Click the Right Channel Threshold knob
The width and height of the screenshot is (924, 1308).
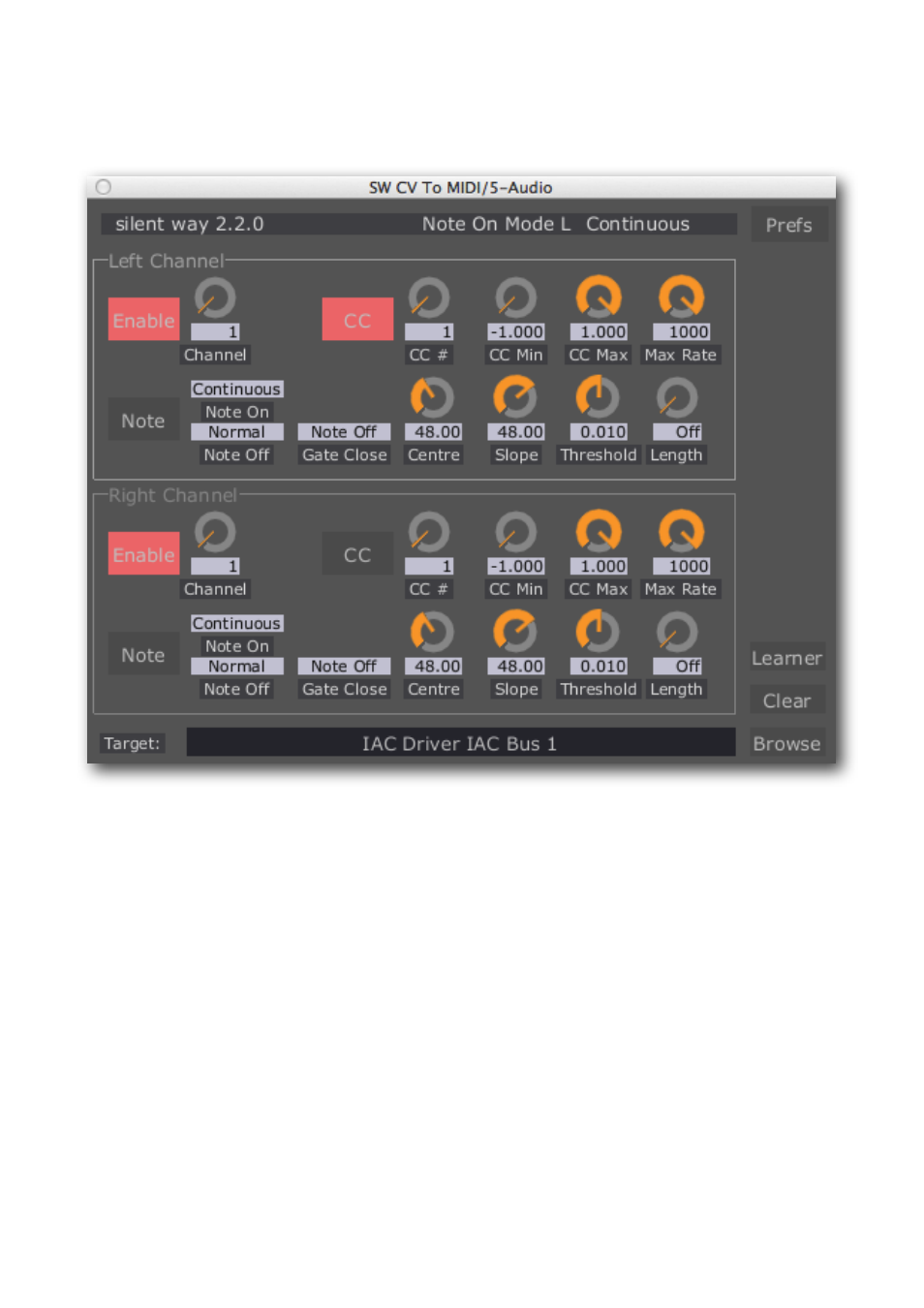[598, 633]
